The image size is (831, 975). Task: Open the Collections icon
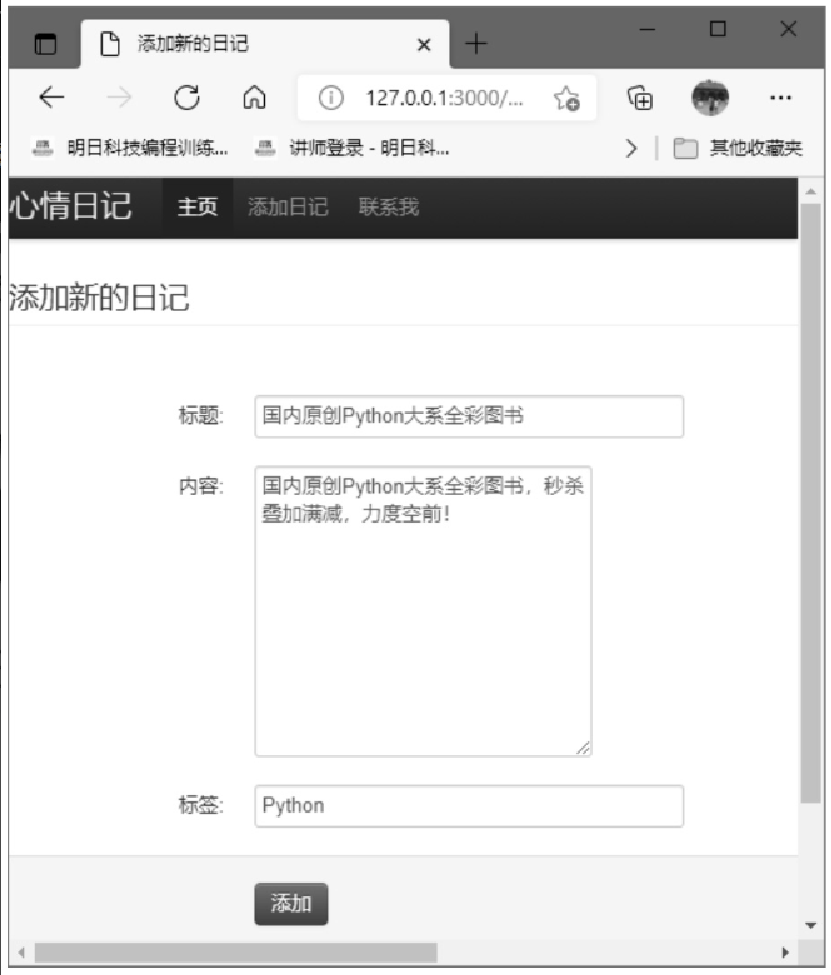click(x=640, y=98)
